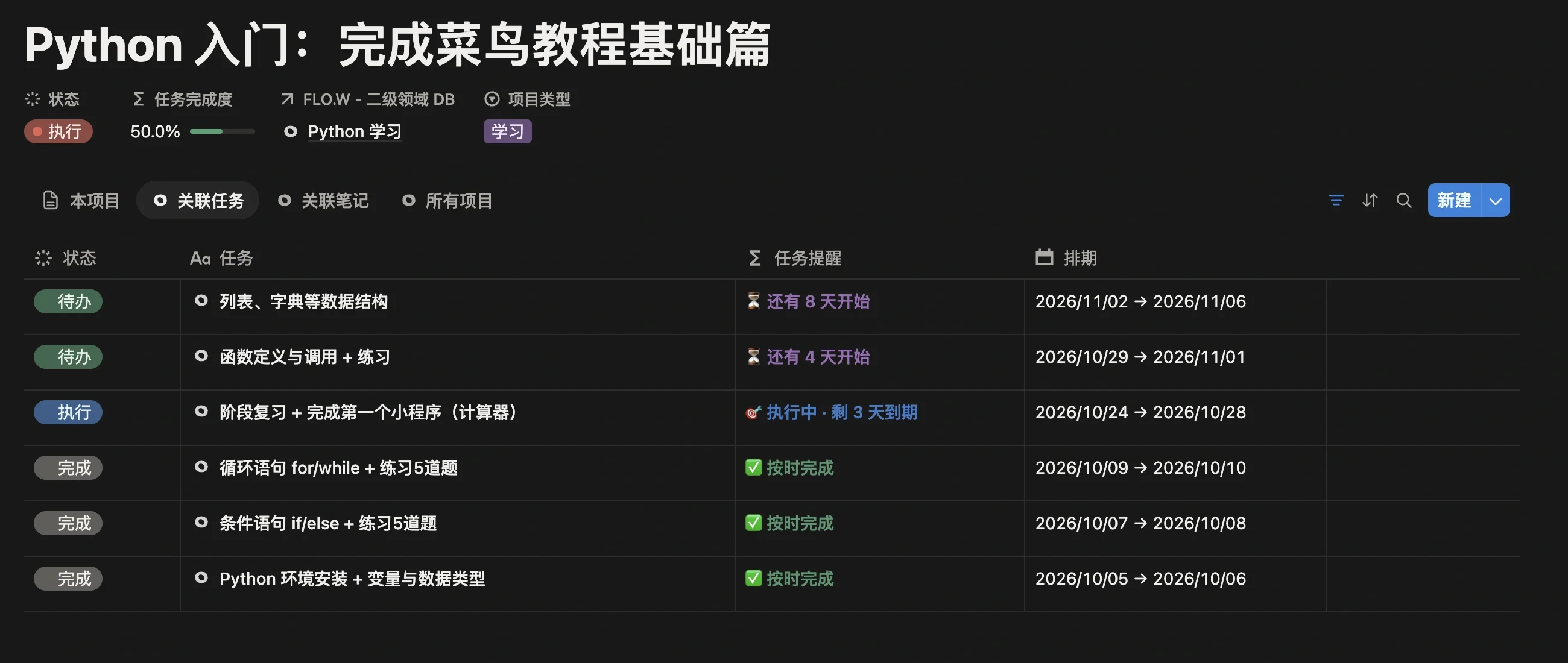
Task: Change 待办 status for 列表、字典等数据结构 row
Action: tap(68, 301)
